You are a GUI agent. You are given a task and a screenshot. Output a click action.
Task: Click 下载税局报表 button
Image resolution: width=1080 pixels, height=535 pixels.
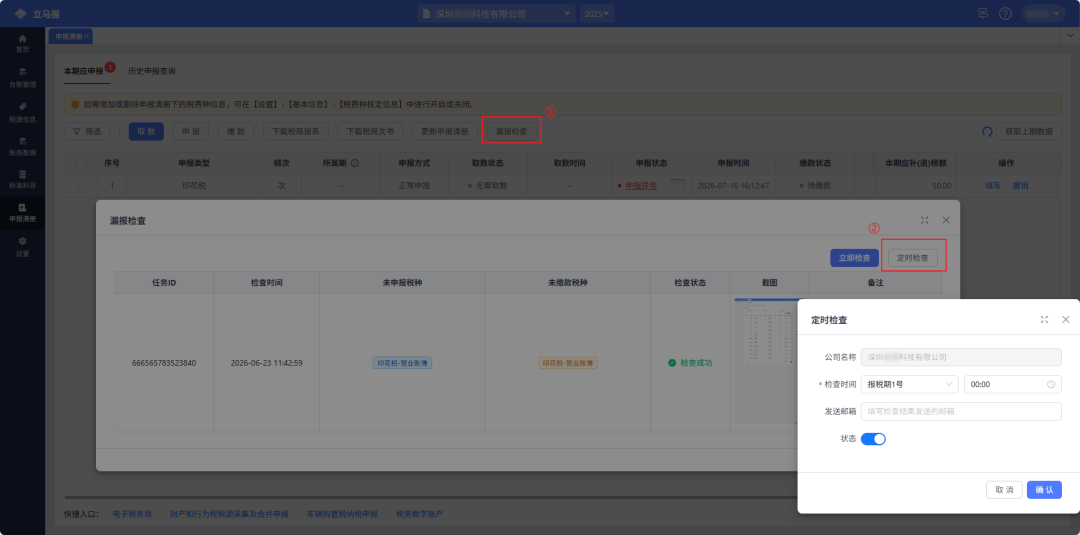296,132
